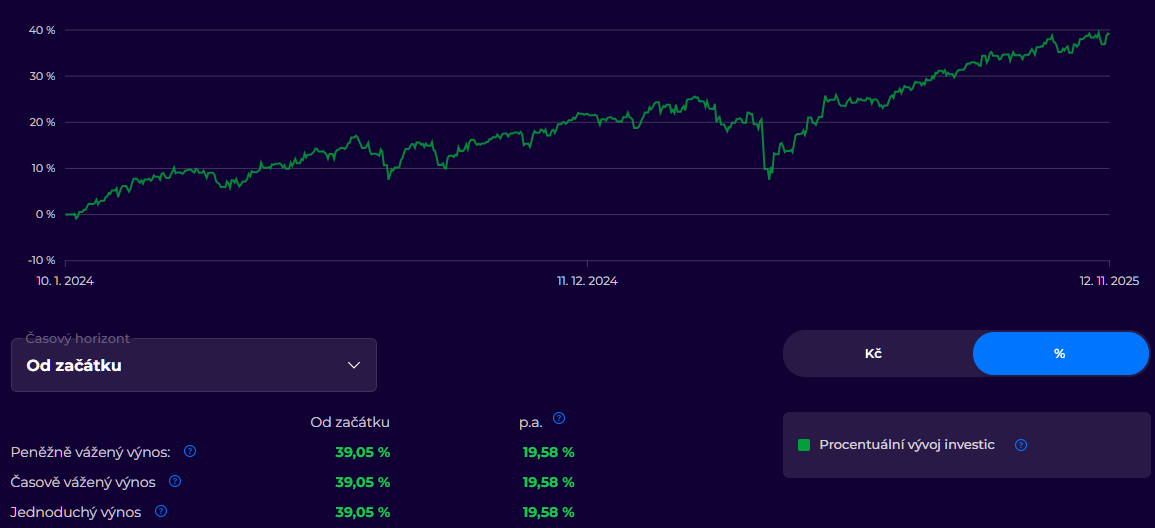The image size is (1155, 528).
Task: Click the Od začátku column header
Action: tap(350, 422)
